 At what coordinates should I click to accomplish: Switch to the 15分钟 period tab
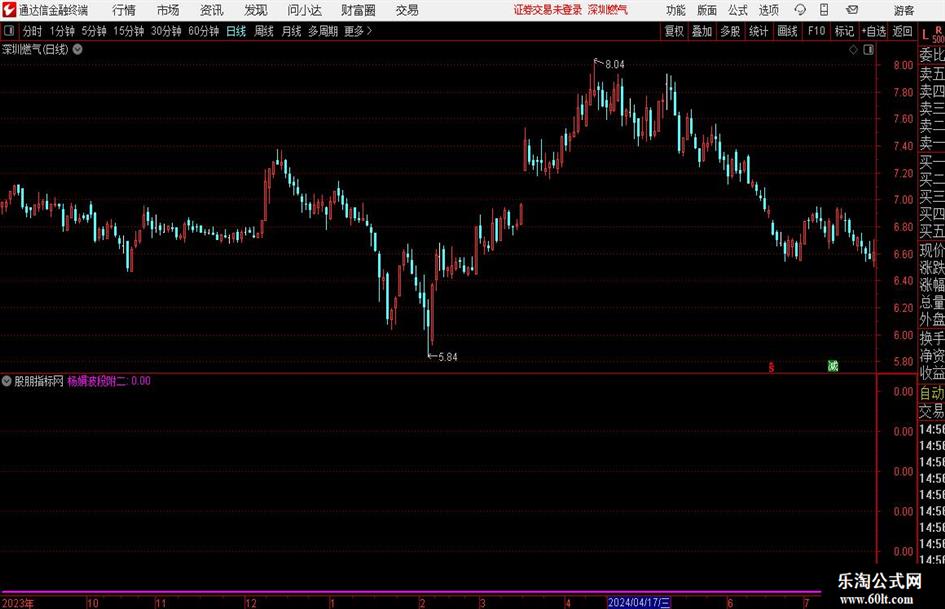coord(129,31)
